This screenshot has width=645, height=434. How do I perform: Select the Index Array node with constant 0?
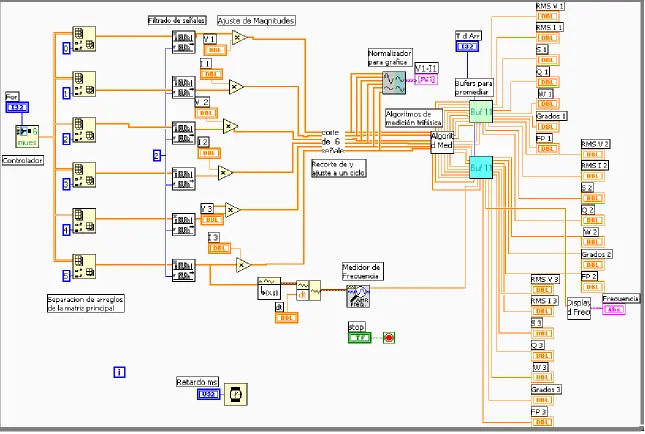click(x=84, y=39)
